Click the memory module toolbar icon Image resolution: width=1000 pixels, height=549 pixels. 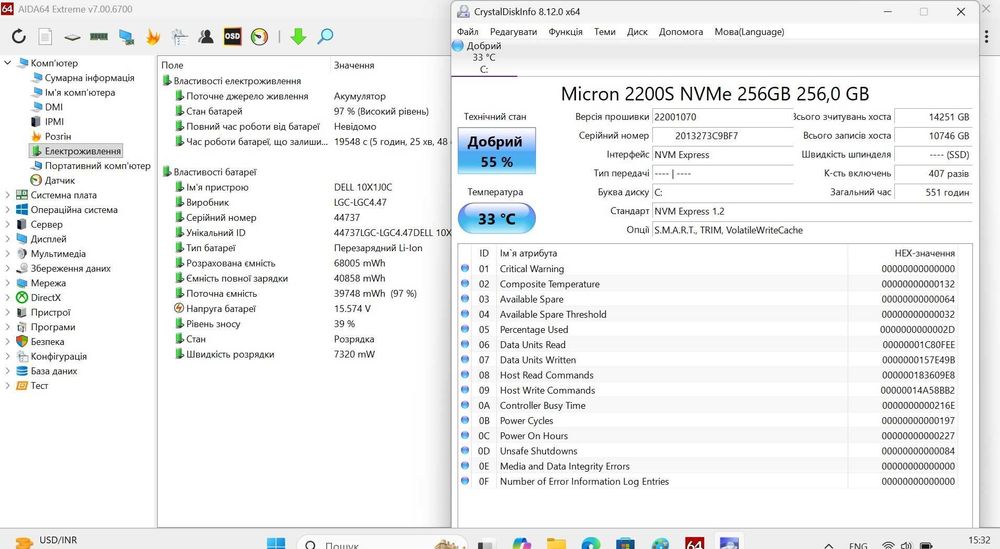click(99, 37)
